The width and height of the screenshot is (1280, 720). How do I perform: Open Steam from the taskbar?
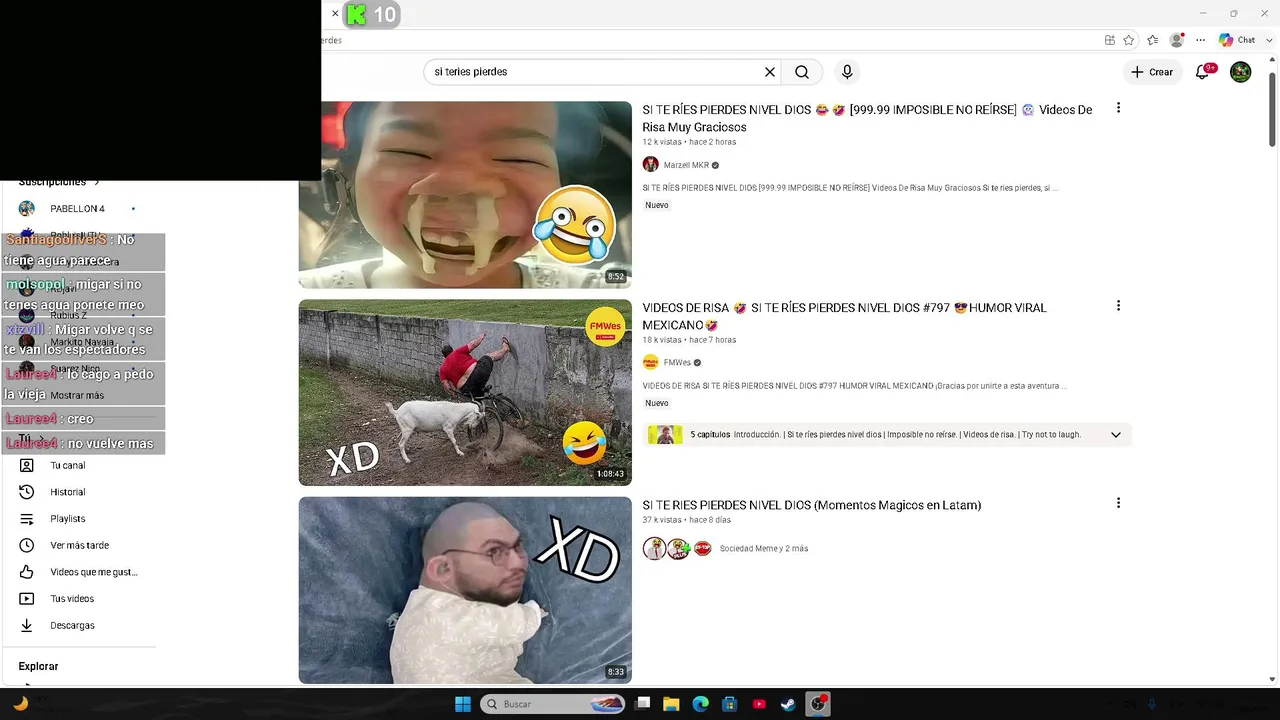coord(789,704)
